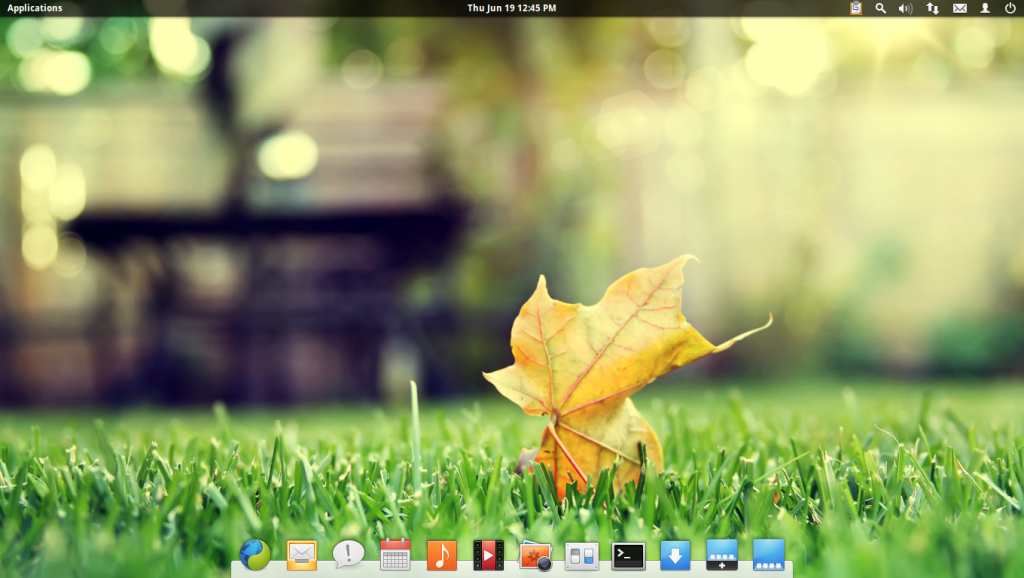Open the Midori web browser from the dock
The width and height of the screenshot is (1024, 578).
pos(252,556)
